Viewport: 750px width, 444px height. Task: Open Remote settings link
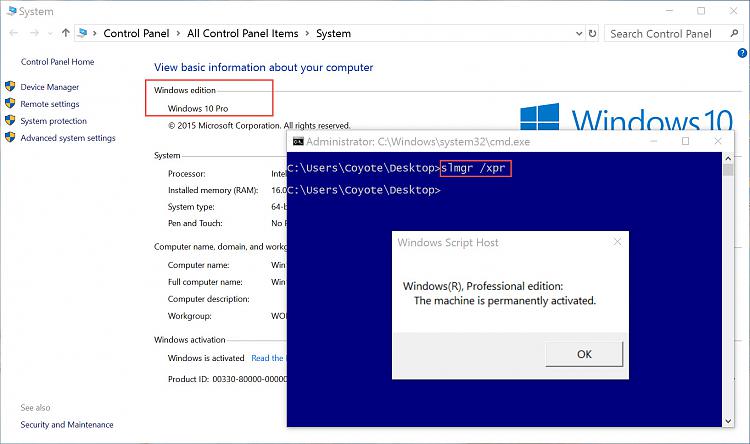50,104
